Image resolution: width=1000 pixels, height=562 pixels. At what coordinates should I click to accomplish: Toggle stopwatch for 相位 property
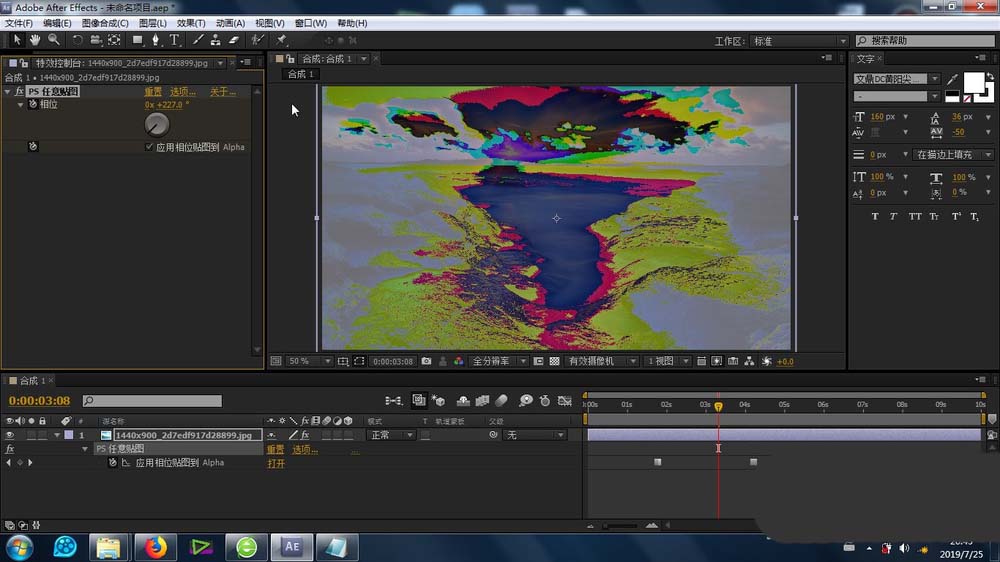(32, 104)
